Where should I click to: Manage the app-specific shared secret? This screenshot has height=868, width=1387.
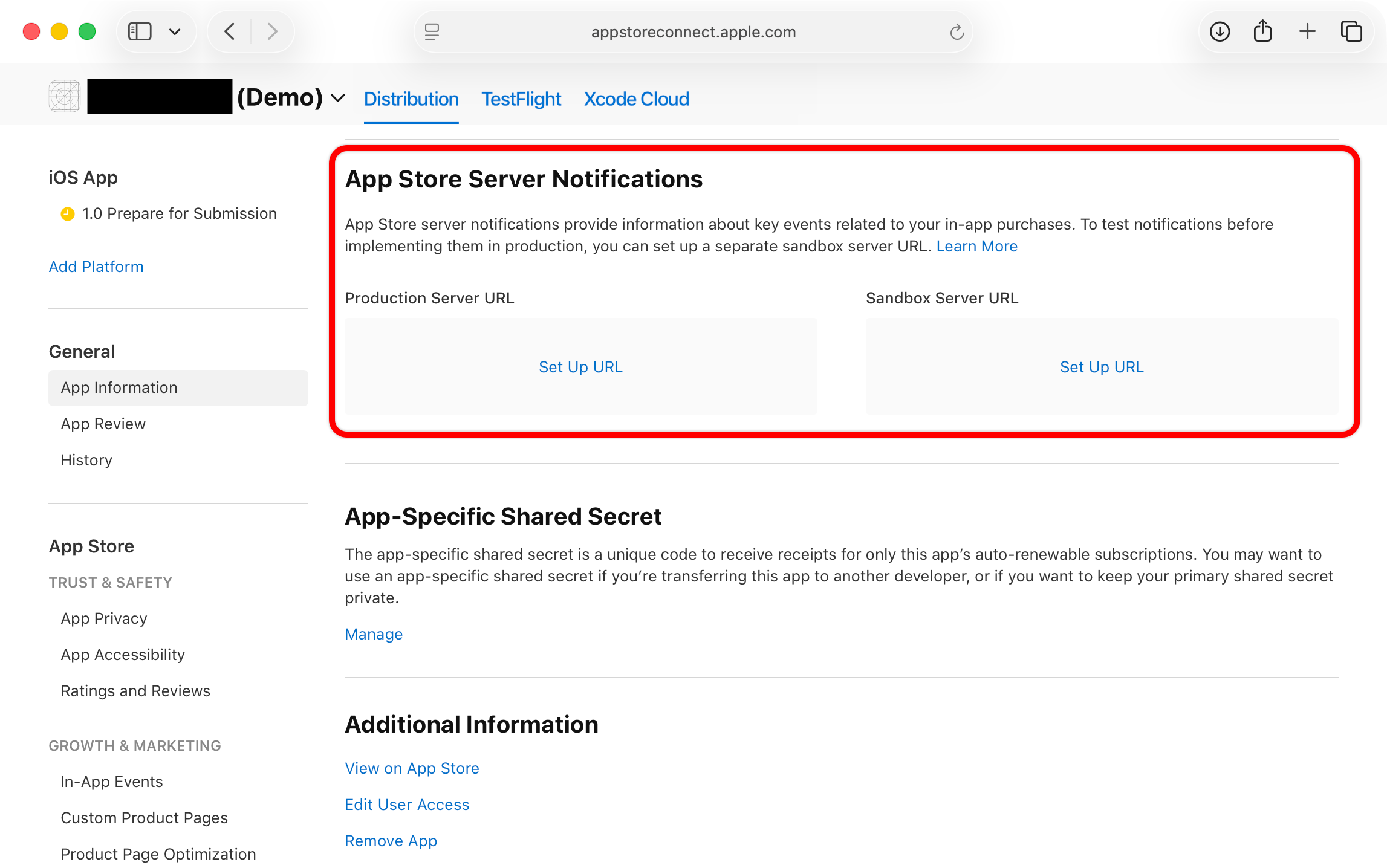[374, 634]
